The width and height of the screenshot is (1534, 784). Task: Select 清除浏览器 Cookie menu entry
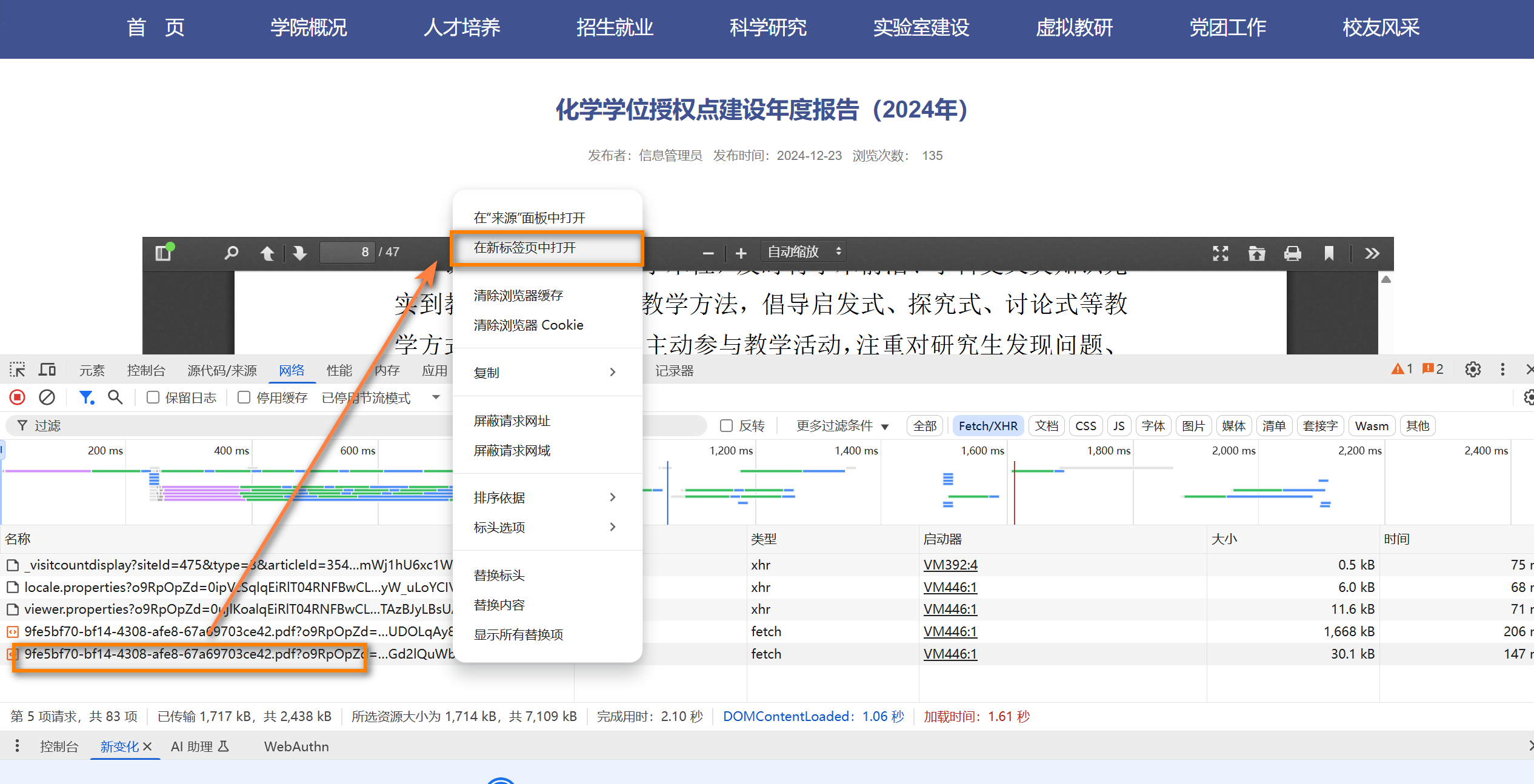(x=547, y=325)
